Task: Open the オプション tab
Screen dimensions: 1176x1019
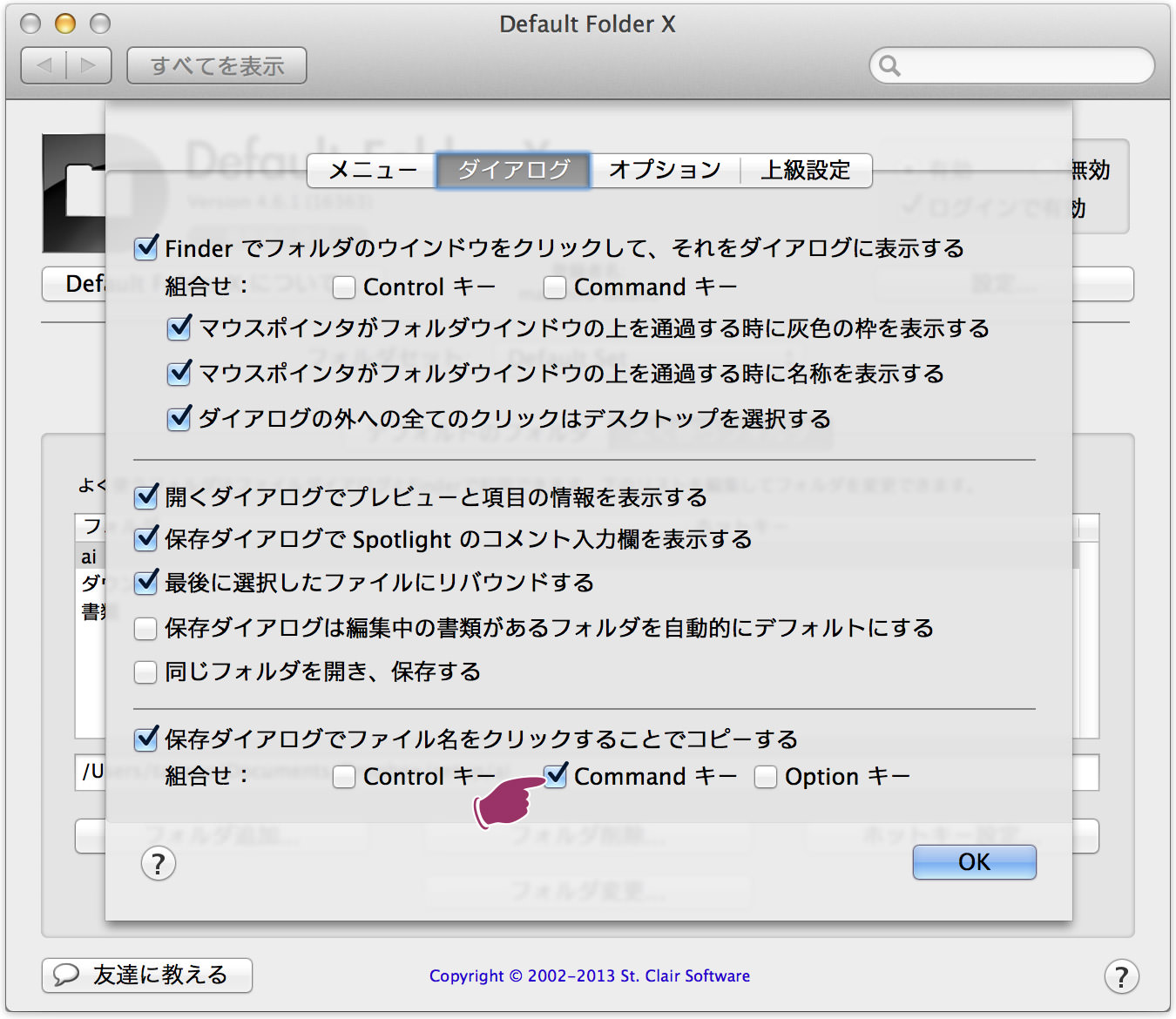Action: point(666,170)
